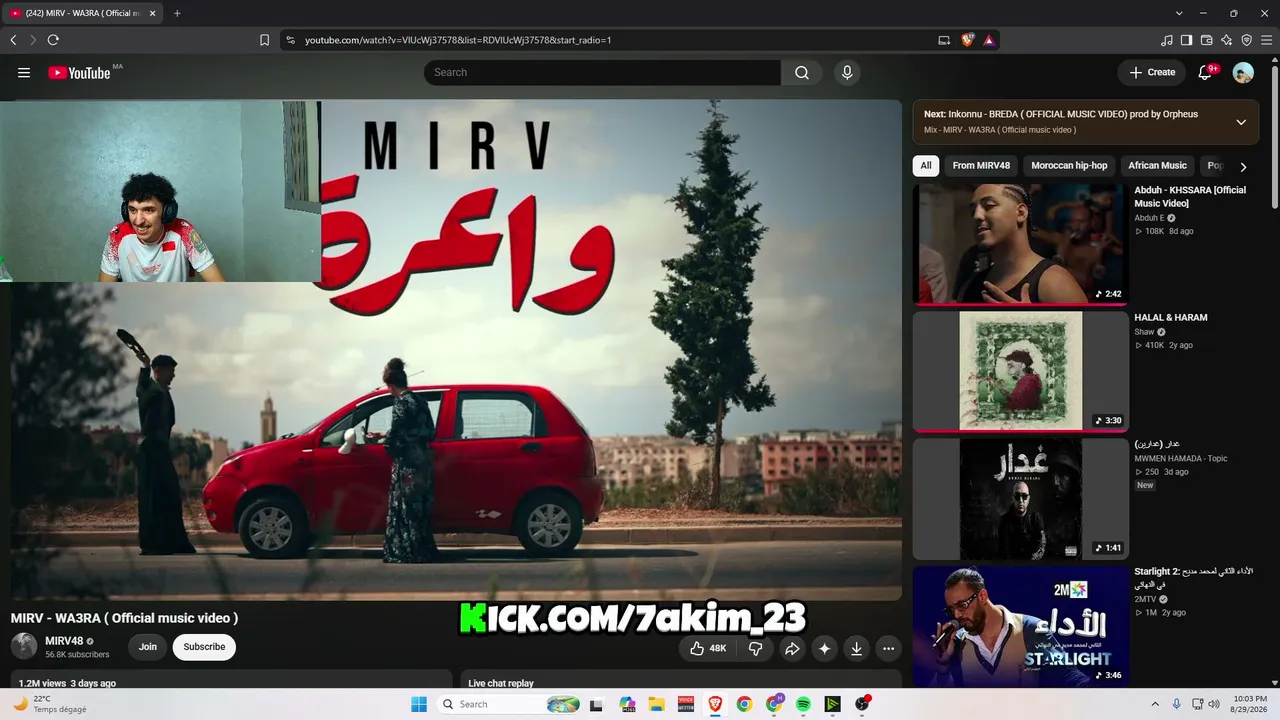The image size is (1280, 720).
Task: Show hidden system tray icons
Action: tap(1157, 704)
